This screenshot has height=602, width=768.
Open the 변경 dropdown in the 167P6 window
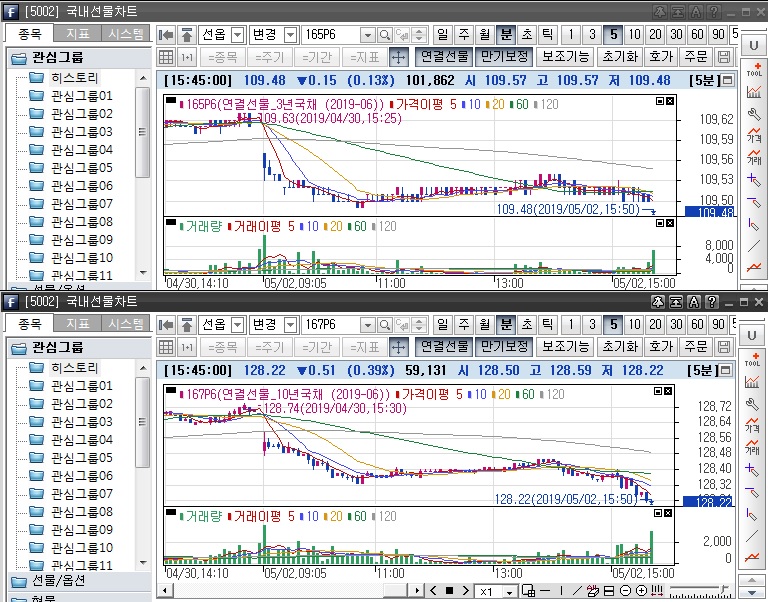pos(290,325)
